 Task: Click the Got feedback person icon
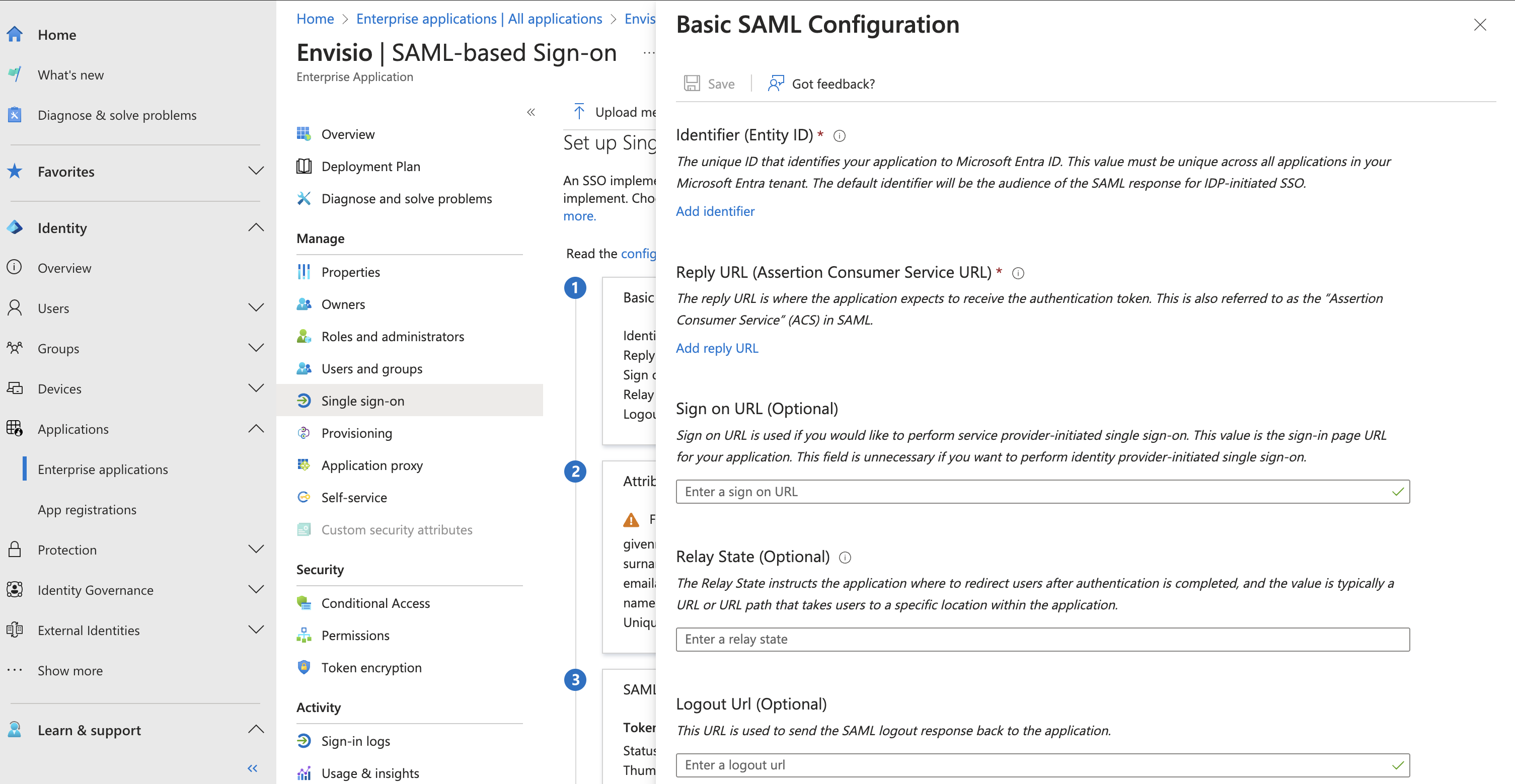[x=776, y=84]
